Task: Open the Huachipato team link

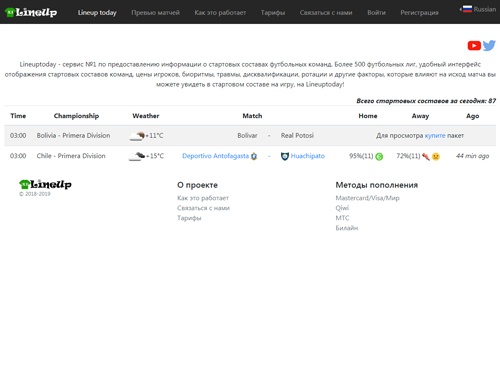Action: click(x=307, y=156)
